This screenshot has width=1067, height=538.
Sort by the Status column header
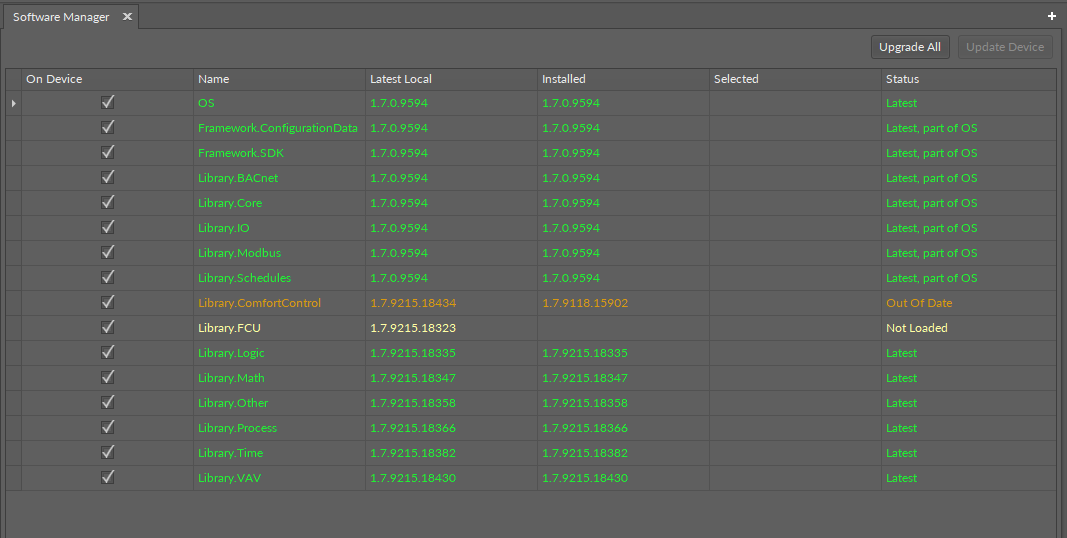(969, 79)
